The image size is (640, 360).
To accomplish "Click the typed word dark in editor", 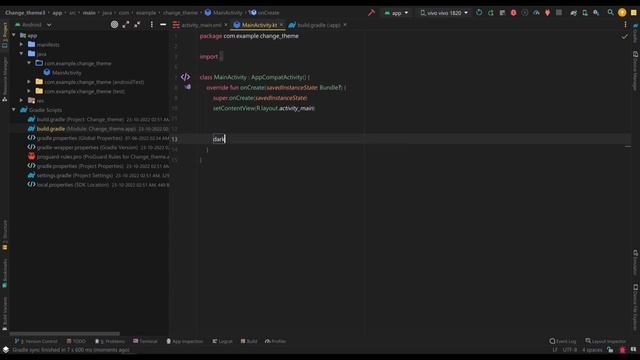I will (x=218, y=139).
